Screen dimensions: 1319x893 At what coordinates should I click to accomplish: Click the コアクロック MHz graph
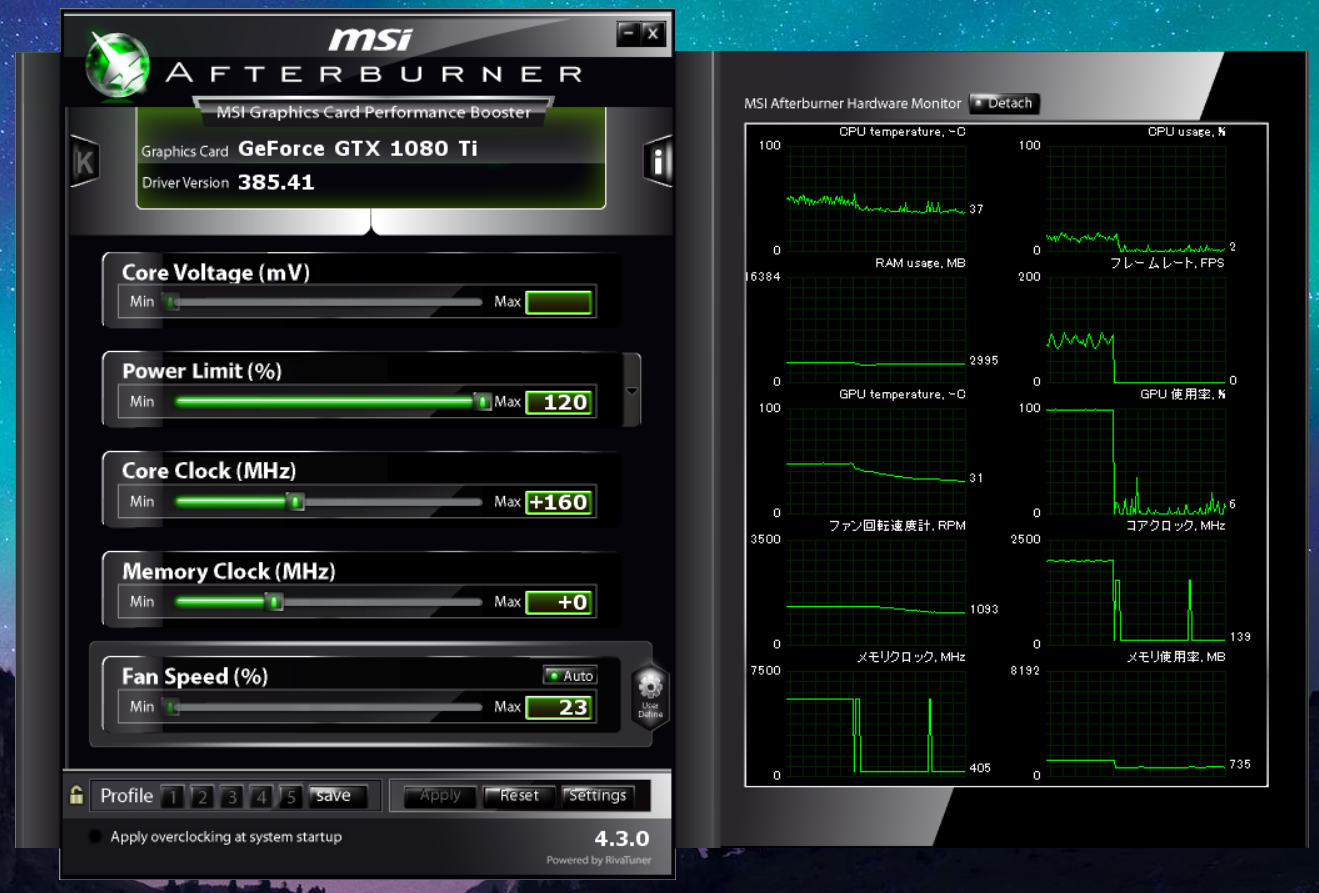[x=1136, y=592]
